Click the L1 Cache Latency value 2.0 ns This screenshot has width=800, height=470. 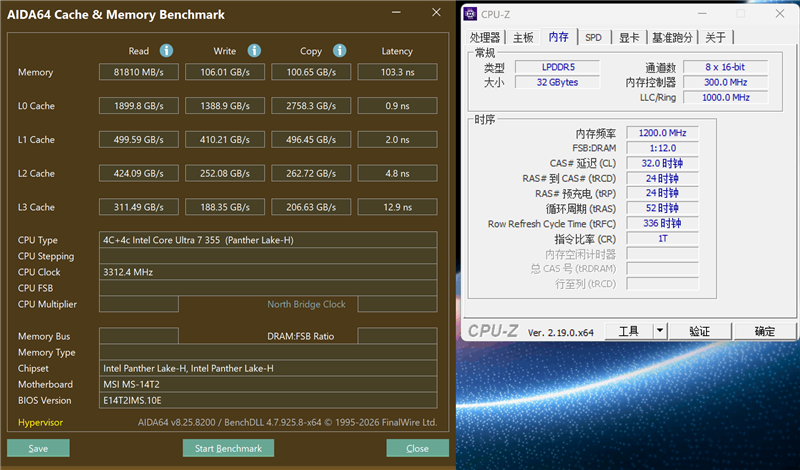[x=397, y=139]
